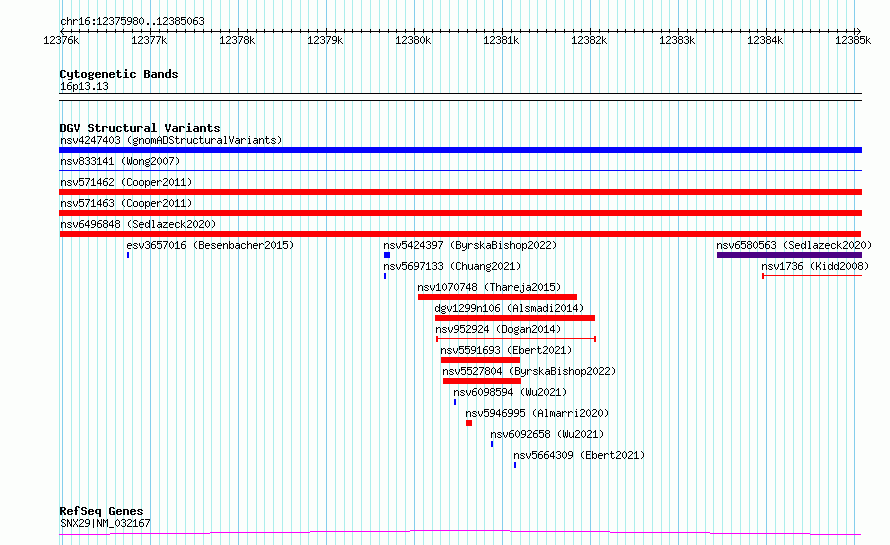The image size is (890, 545).
Task: Click the 12381k ruler tick label
Action: pos(501,40)
